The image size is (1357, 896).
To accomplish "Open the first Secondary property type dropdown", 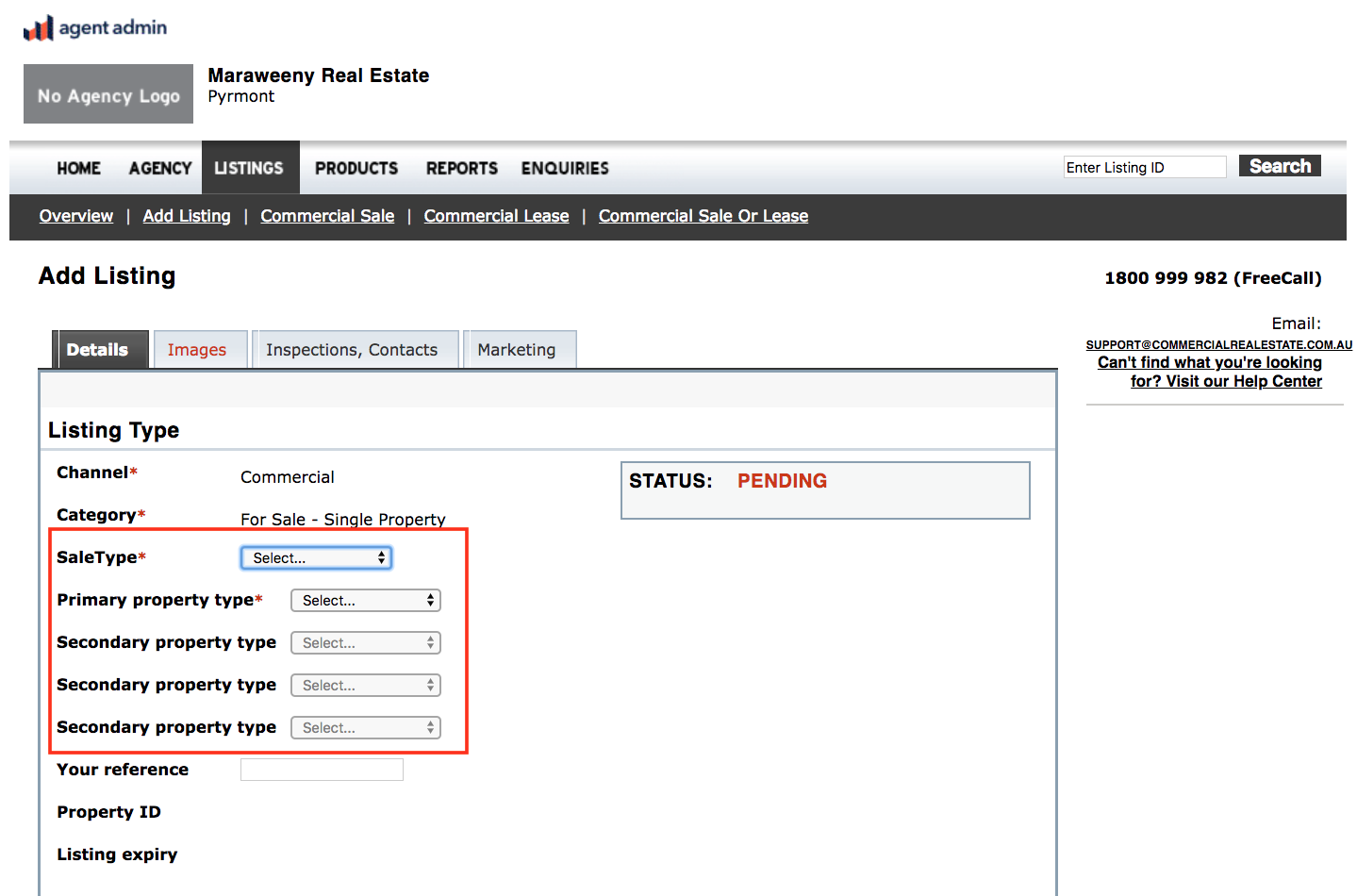I will click(365, 642).
